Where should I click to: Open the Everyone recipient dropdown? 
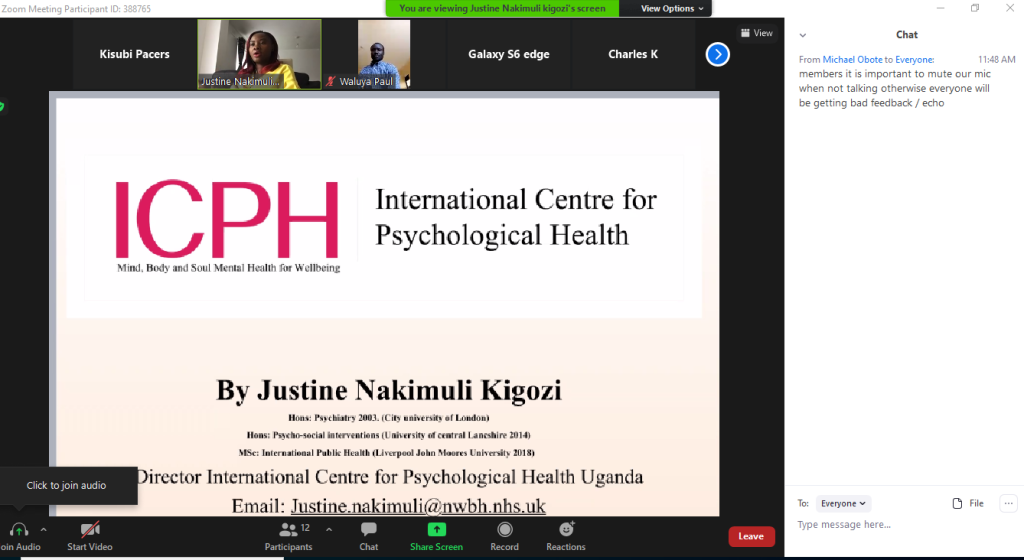click(843, 504)
